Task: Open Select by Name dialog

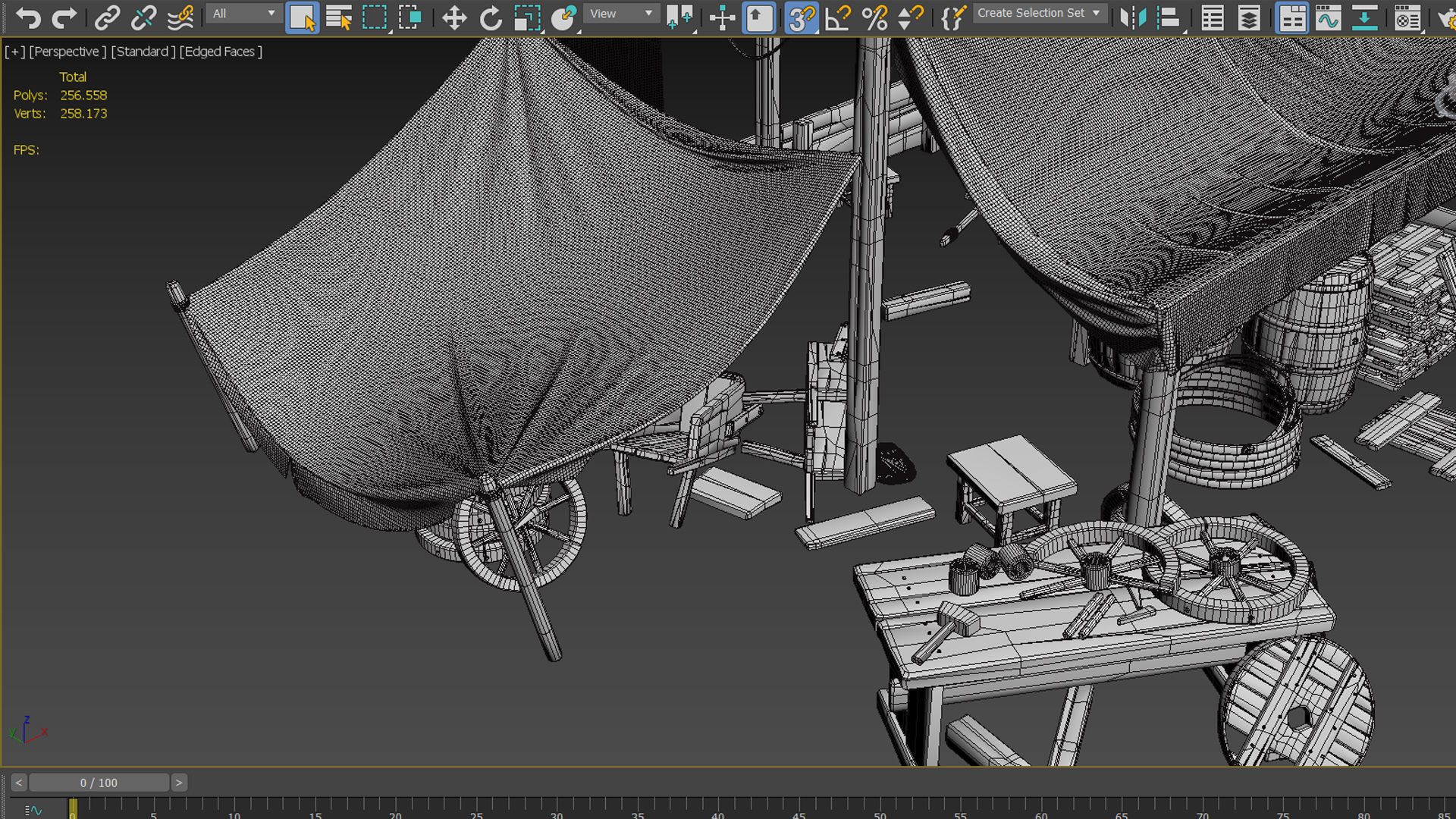Action: [x=339, y=17]
